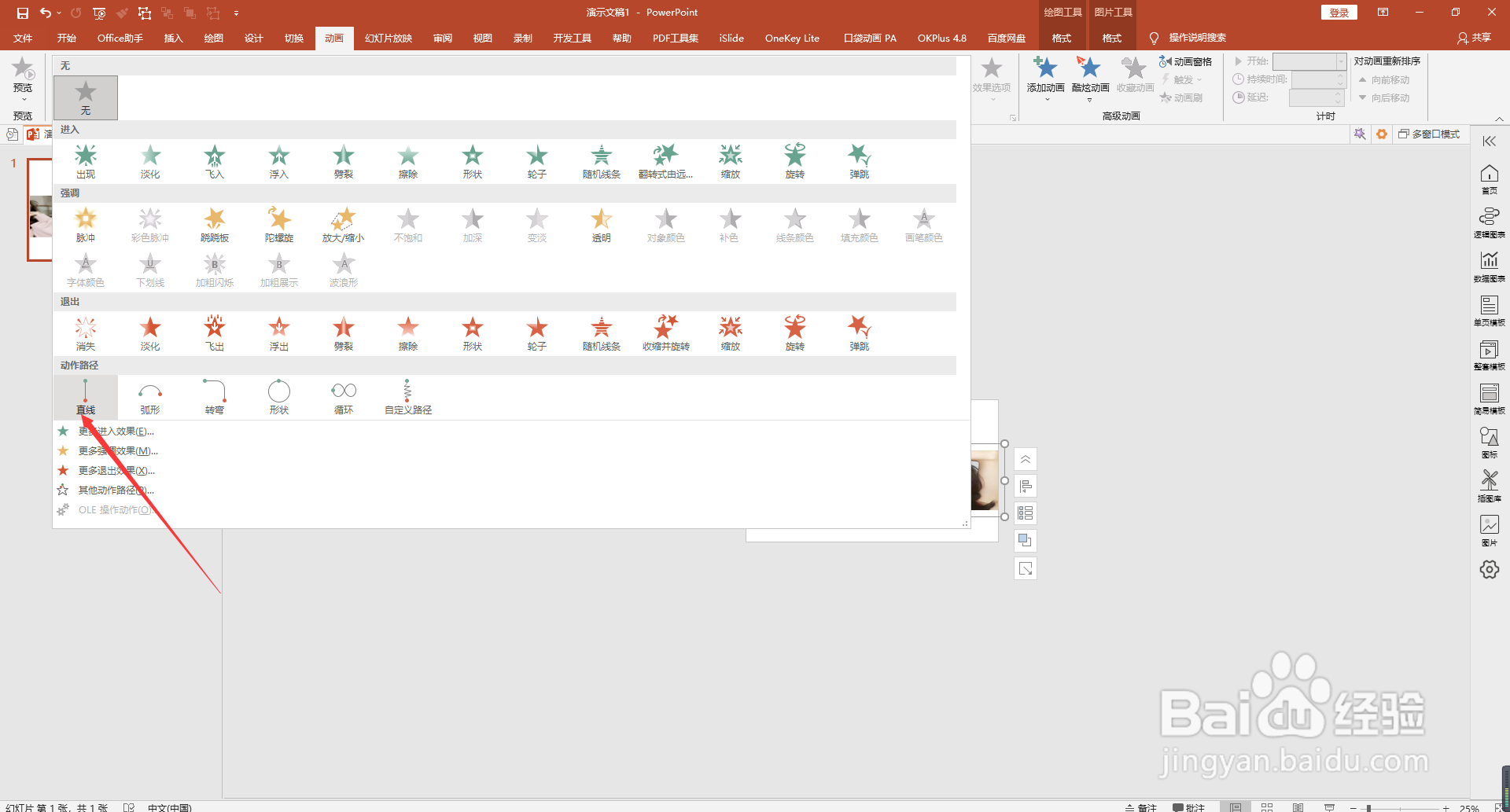Choose the 随机线条 entrance animation
Image resolution: width=1510 pixels, height=812 pixels.
click(602, 161)
